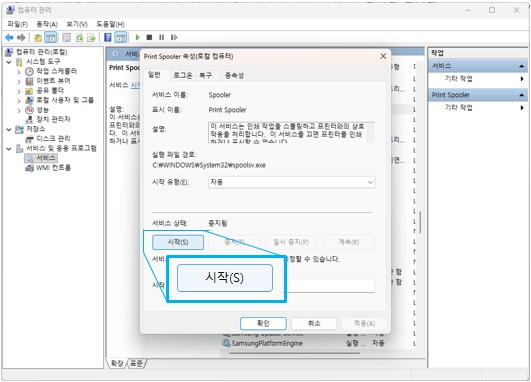
Task: Toggle the show/hide action pane icon
Action: 121,38
